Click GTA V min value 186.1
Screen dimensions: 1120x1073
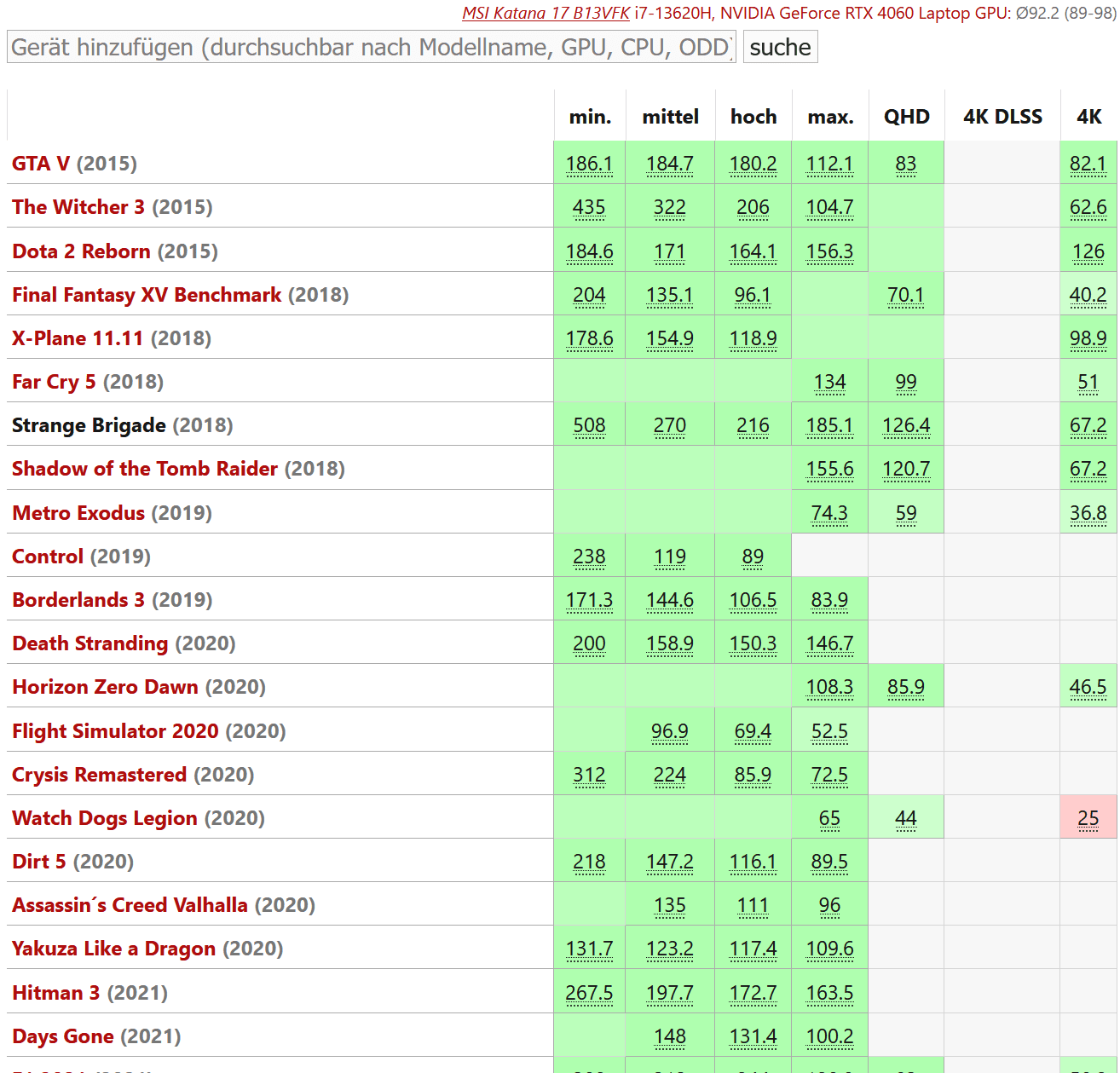[589, 164]
